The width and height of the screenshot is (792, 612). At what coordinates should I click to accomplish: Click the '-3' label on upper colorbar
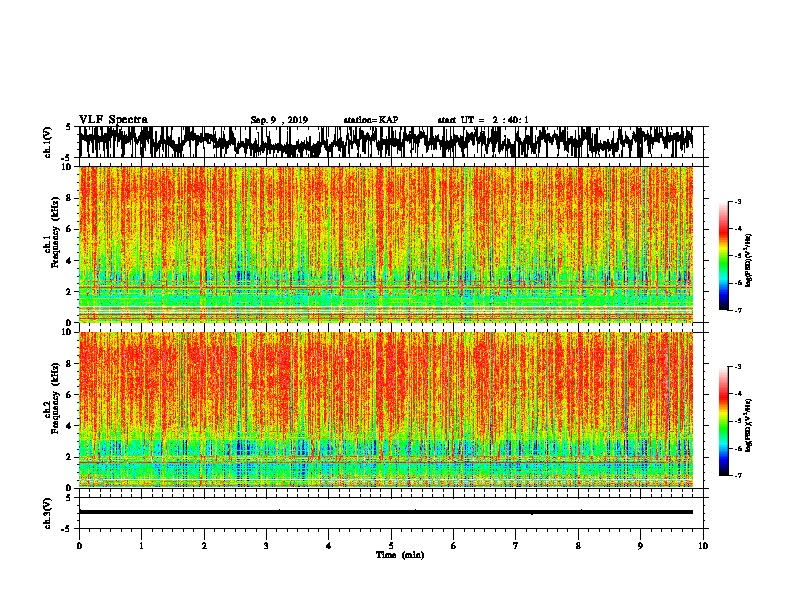click(x=737, y=202)
